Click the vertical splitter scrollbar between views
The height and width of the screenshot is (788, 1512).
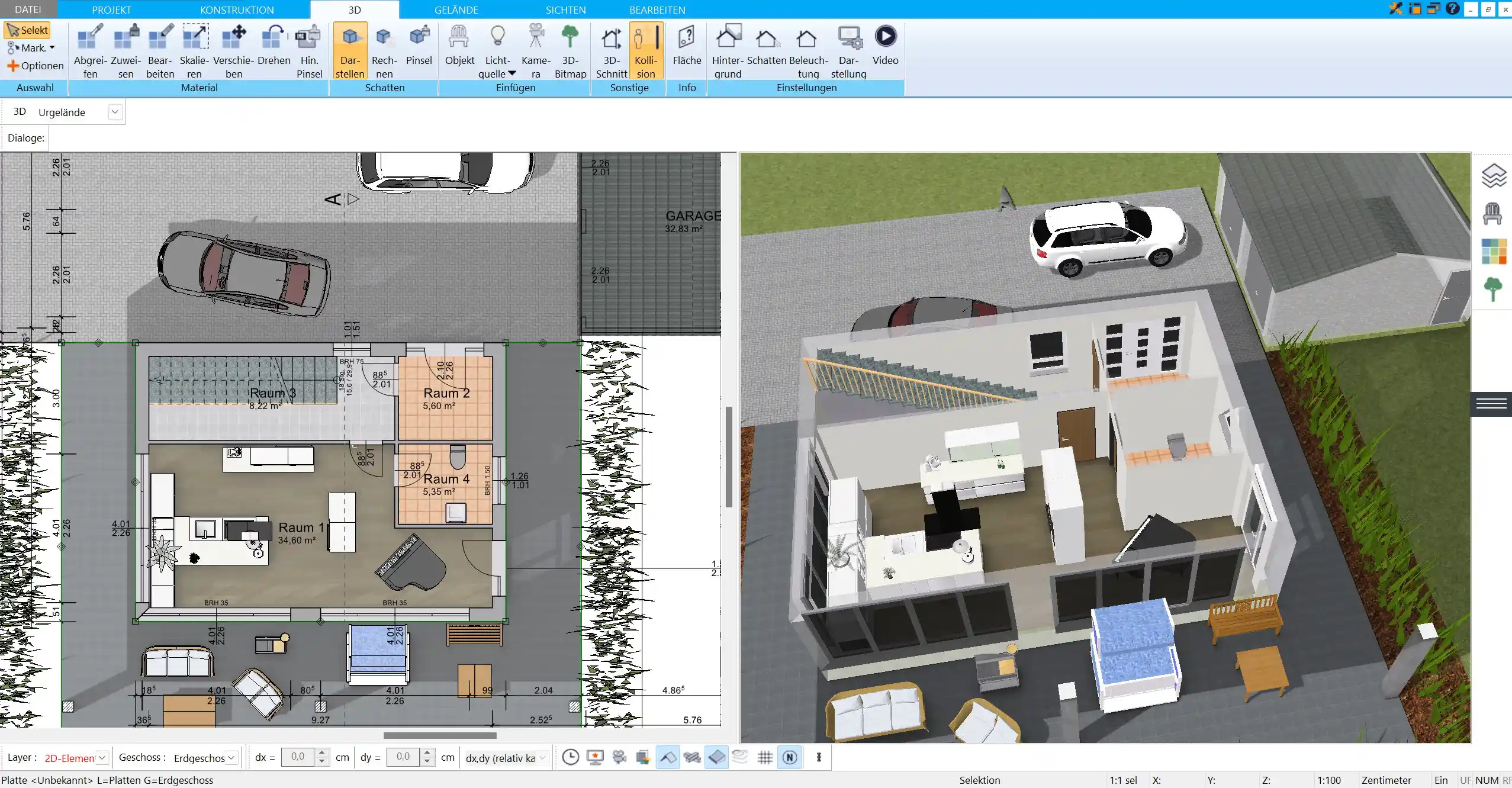(x=729, y=456)
